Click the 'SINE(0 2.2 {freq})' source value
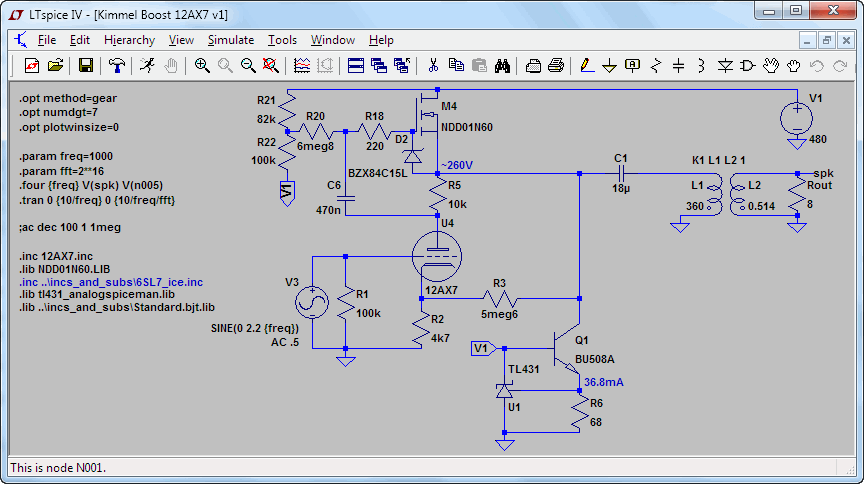The image size is (864, 484). [255, 328]
